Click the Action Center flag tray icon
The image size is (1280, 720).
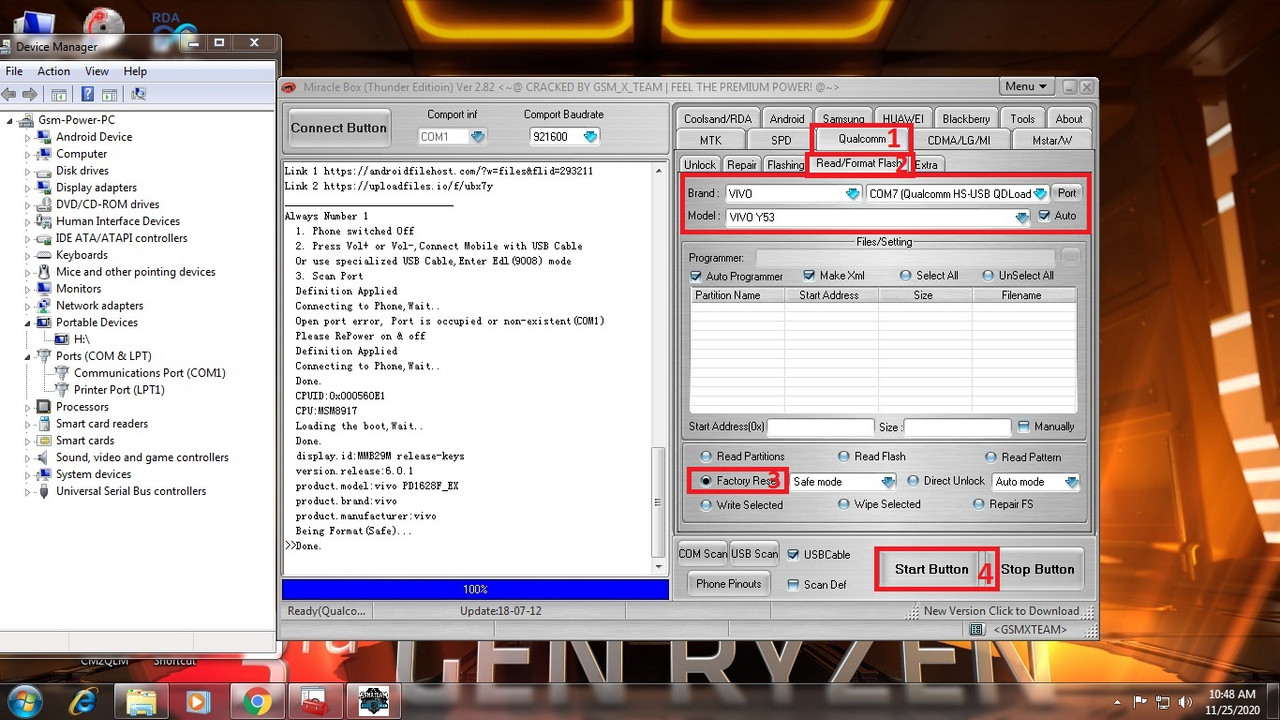point(1139,702)
